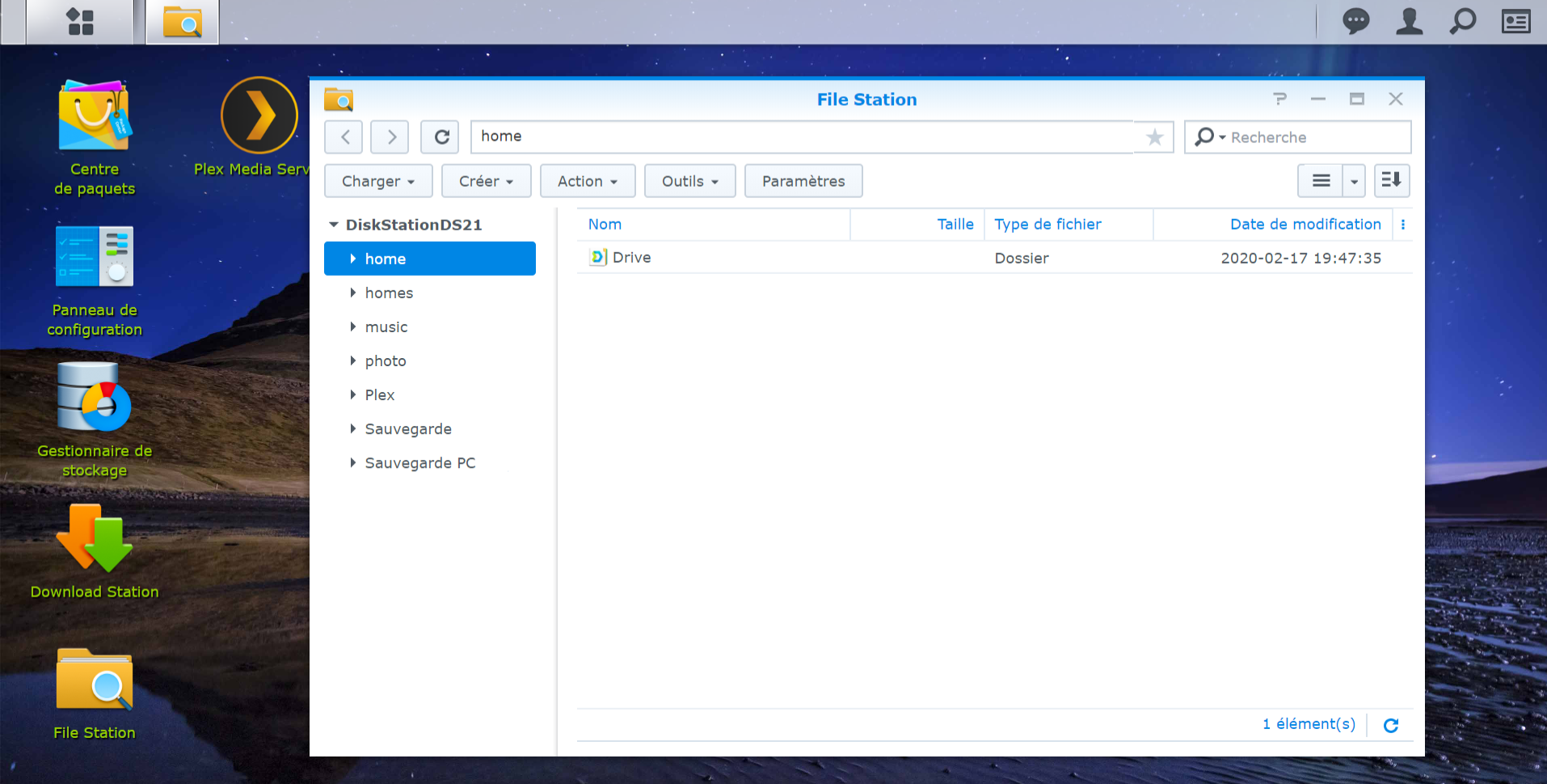Launch Centre de paquets from desktop
The height and width of the screenshot is (784, 1547).
[x=95, y=116]
